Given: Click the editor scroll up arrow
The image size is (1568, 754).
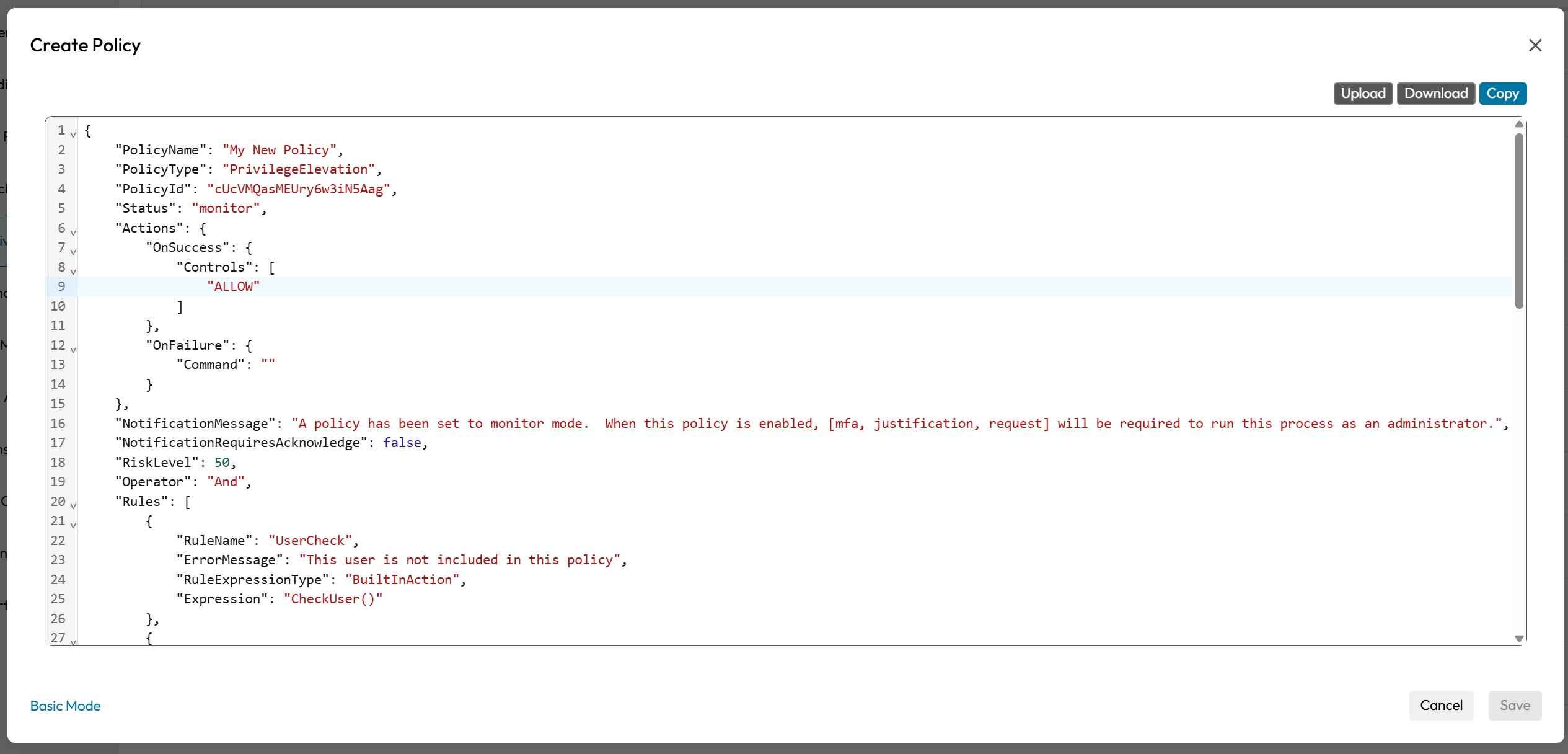Looking at the screenshot, I should pos(1519,125).
